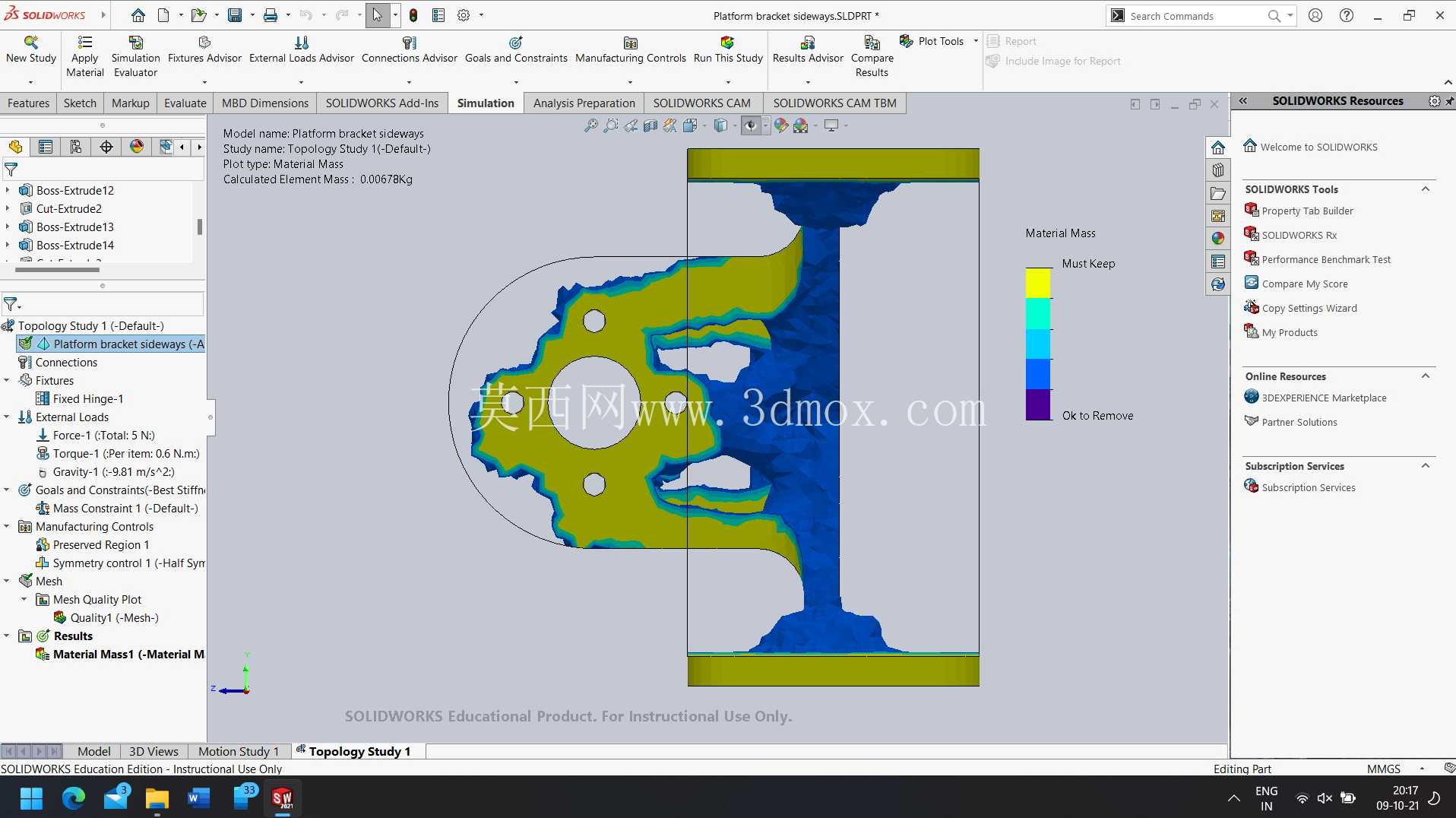Click the New Study icon
This screenshot has height=818, width=1456.
(30, 43)
